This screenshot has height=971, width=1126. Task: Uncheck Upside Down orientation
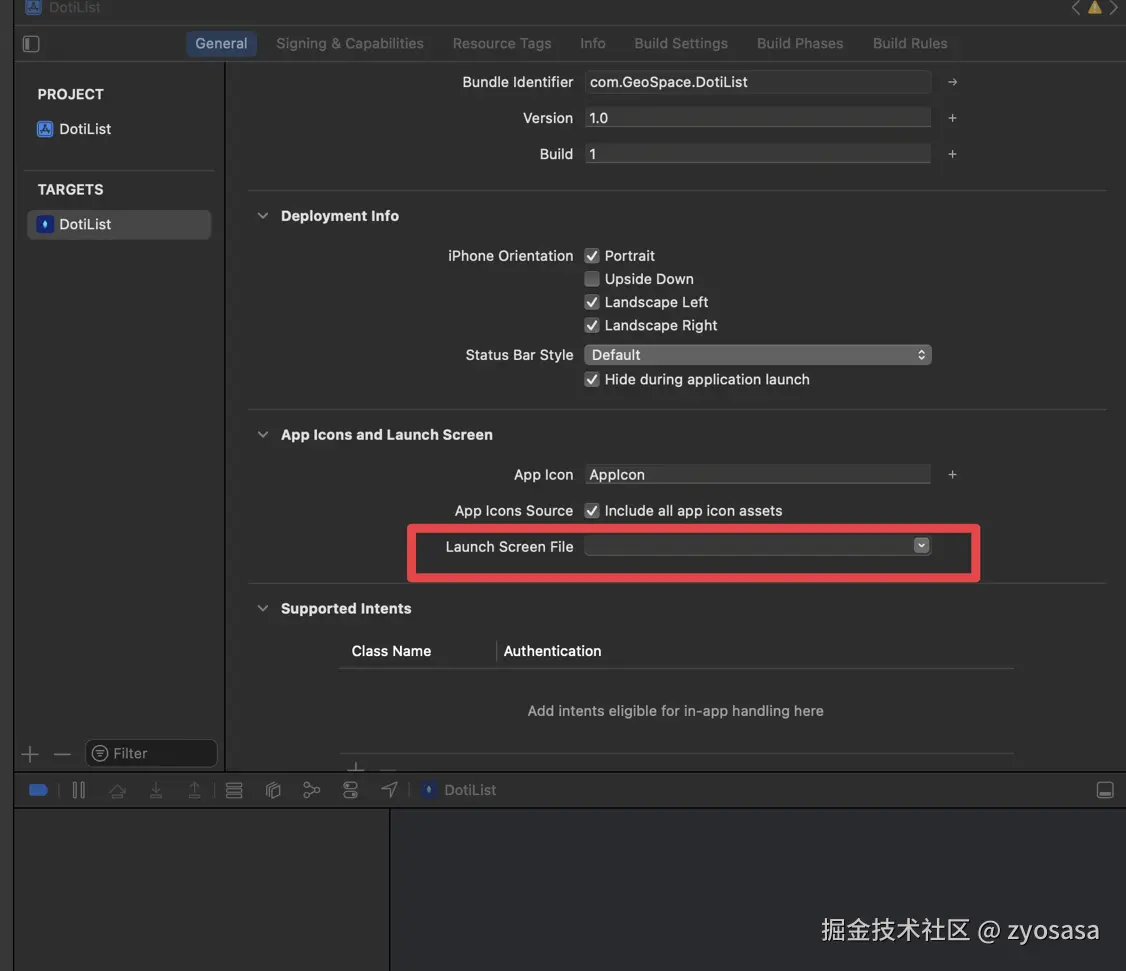tap(591, 278)
